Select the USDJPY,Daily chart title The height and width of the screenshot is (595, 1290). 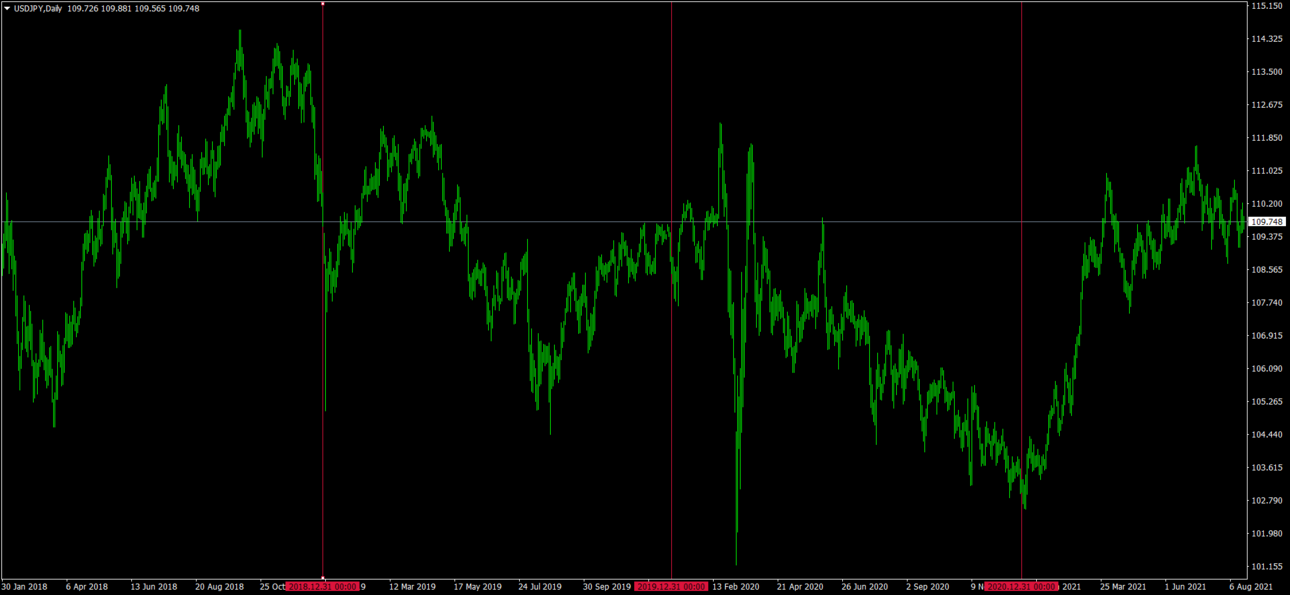(x=38, y=8)
